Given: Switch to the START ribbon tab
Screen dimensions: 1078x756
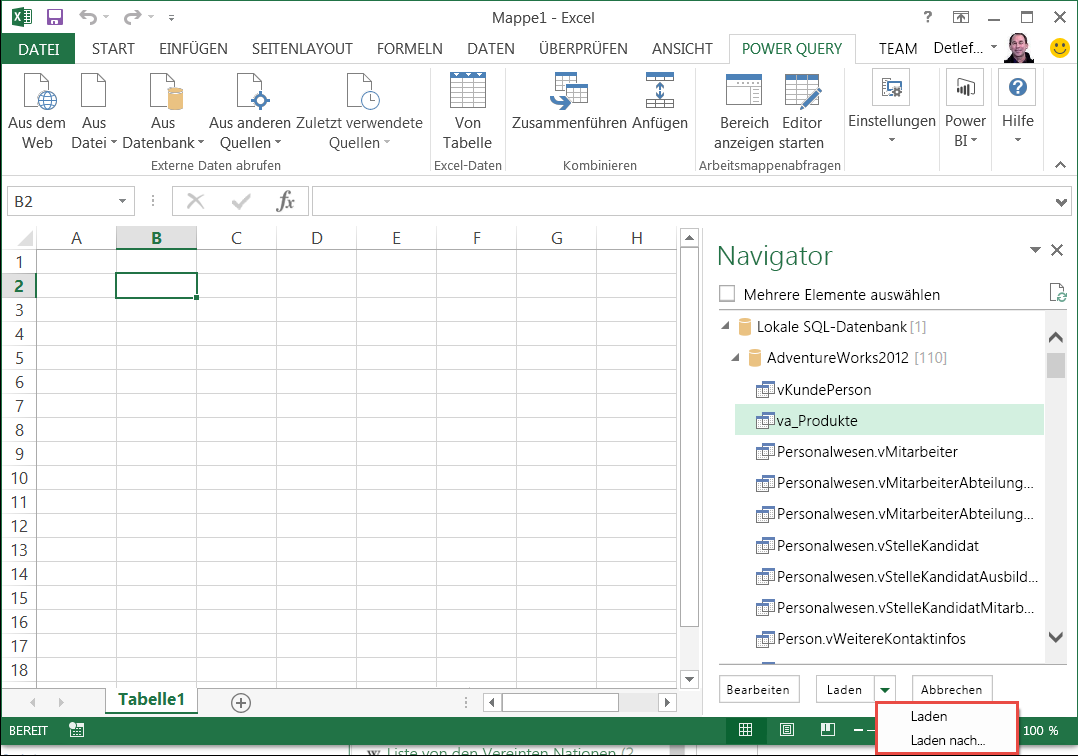Looking at the screenshot, I should (113, 49).
